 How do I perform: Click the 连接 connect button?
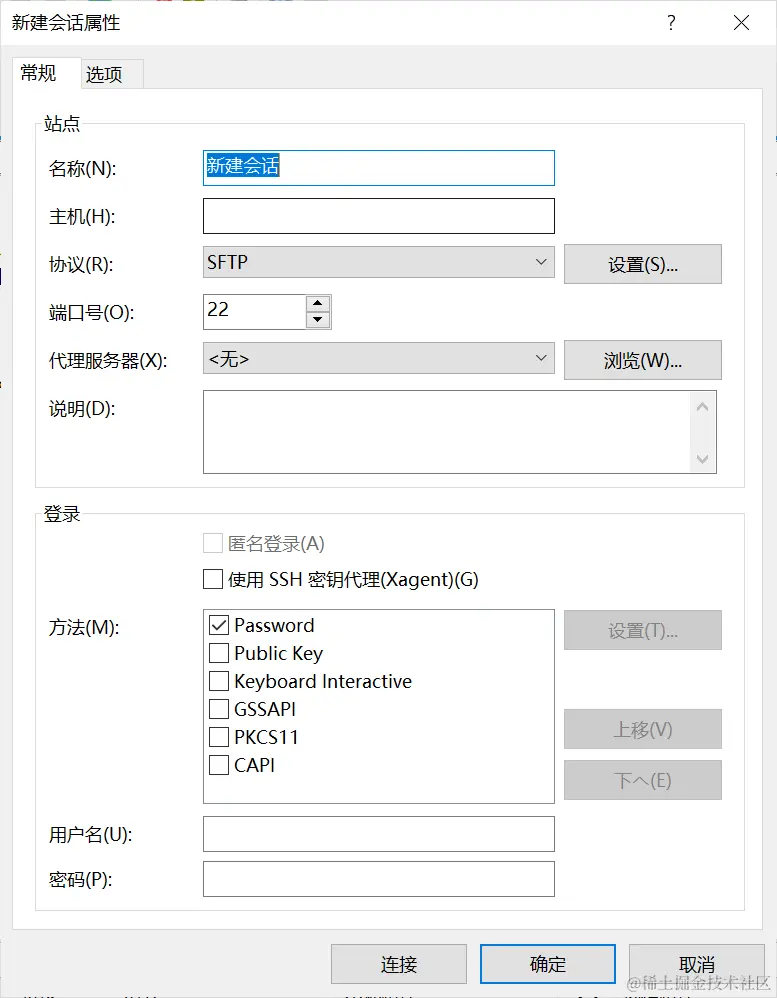coord(398,964)
